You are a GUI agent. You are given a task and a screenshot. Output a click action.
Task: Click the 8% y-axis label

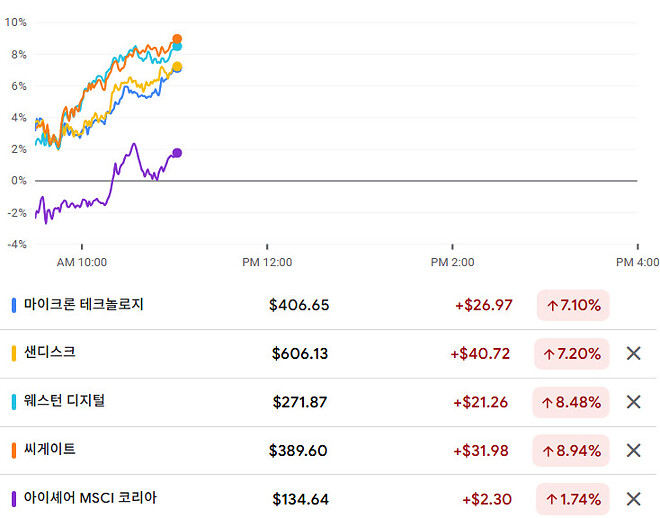19,54
